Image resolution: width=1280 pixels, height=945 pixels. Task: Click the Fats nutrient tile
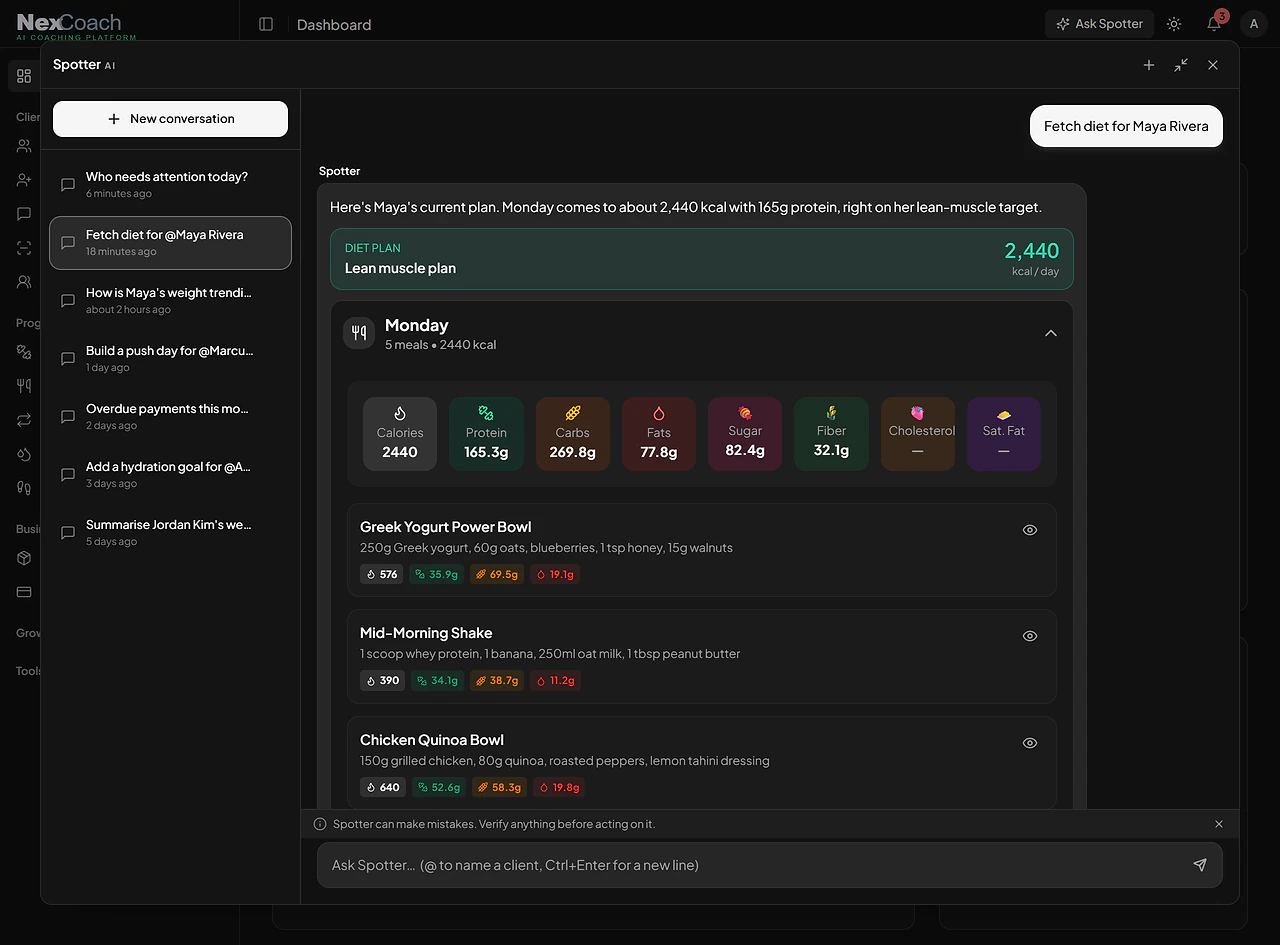(659, 434)
